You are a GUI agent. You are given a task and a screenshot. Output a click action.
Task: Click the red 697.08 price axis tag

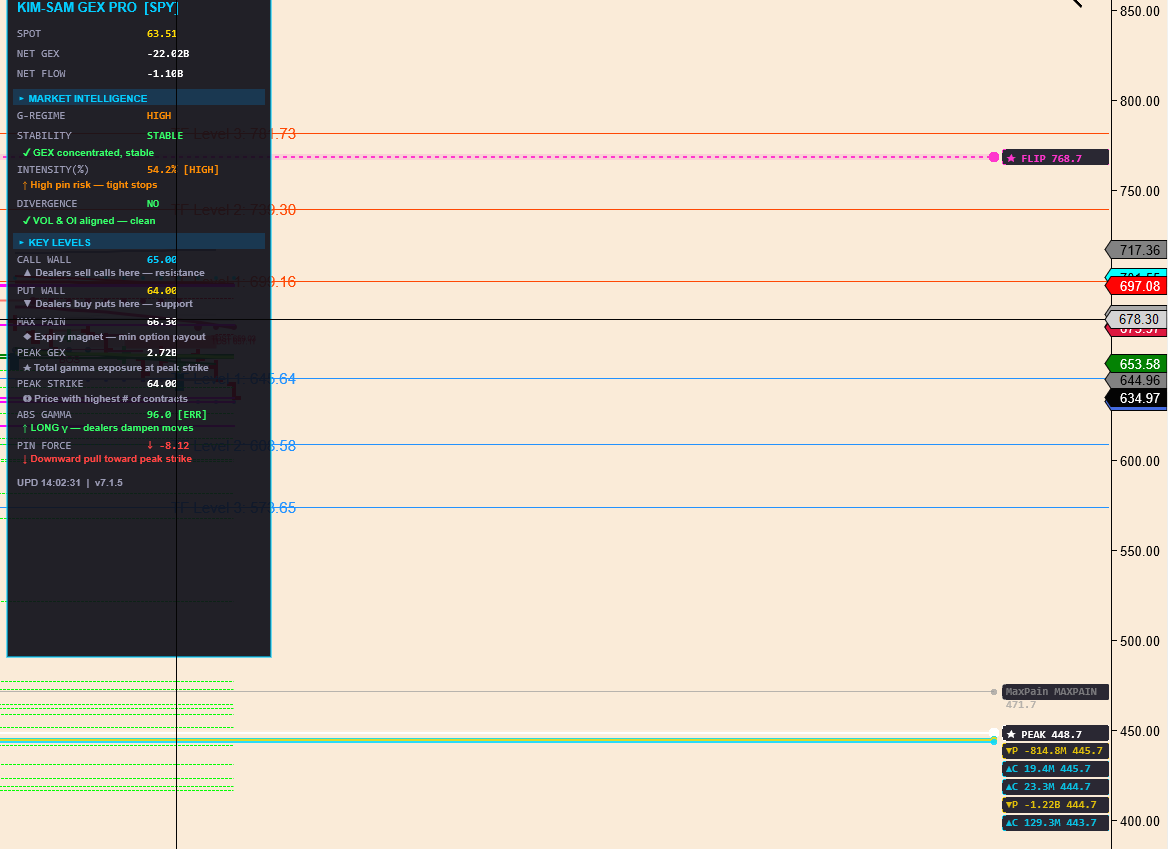pos(1139,287)
